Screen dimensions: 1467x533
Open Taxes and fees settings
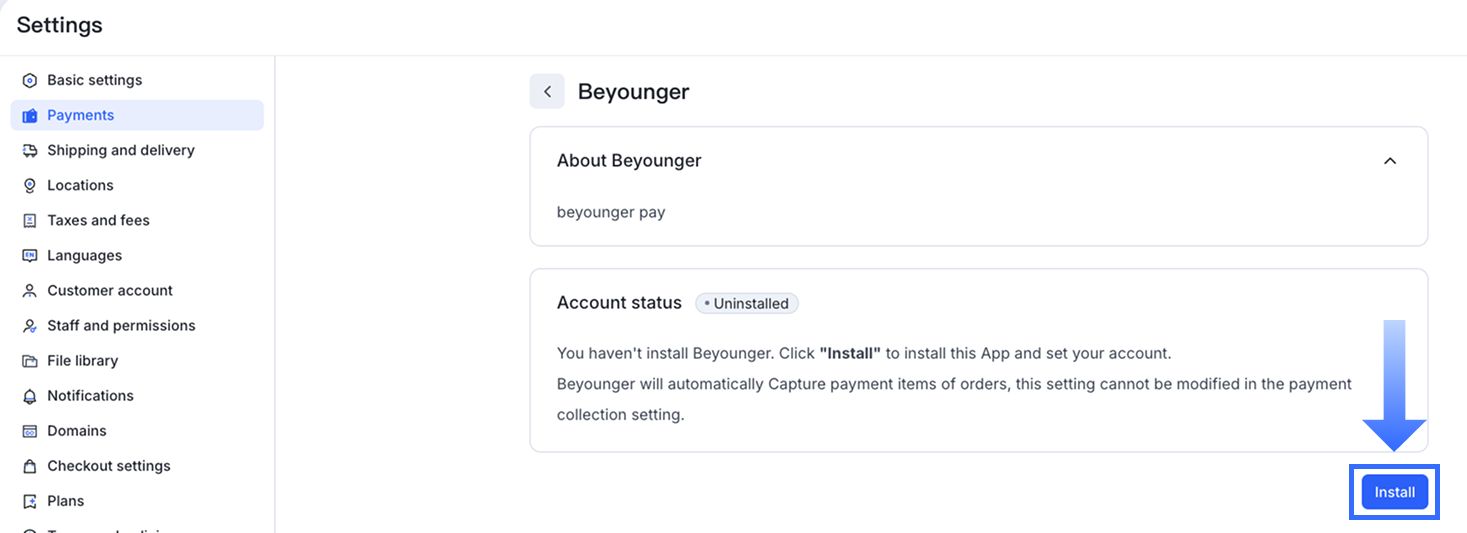click(x=98, y=221)
